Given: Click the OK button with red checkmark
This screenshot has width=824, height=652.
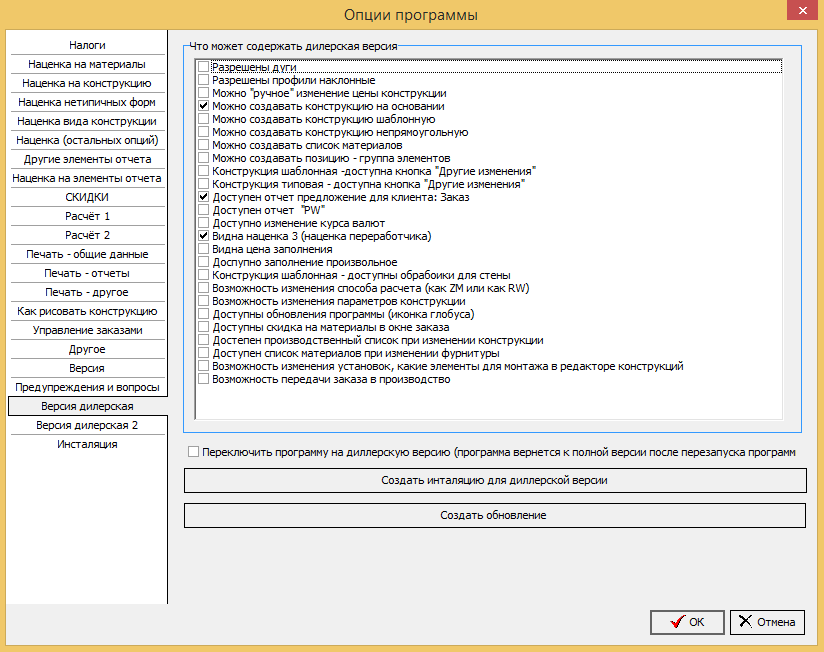Looking at the screenshot, I should point(687,622).
